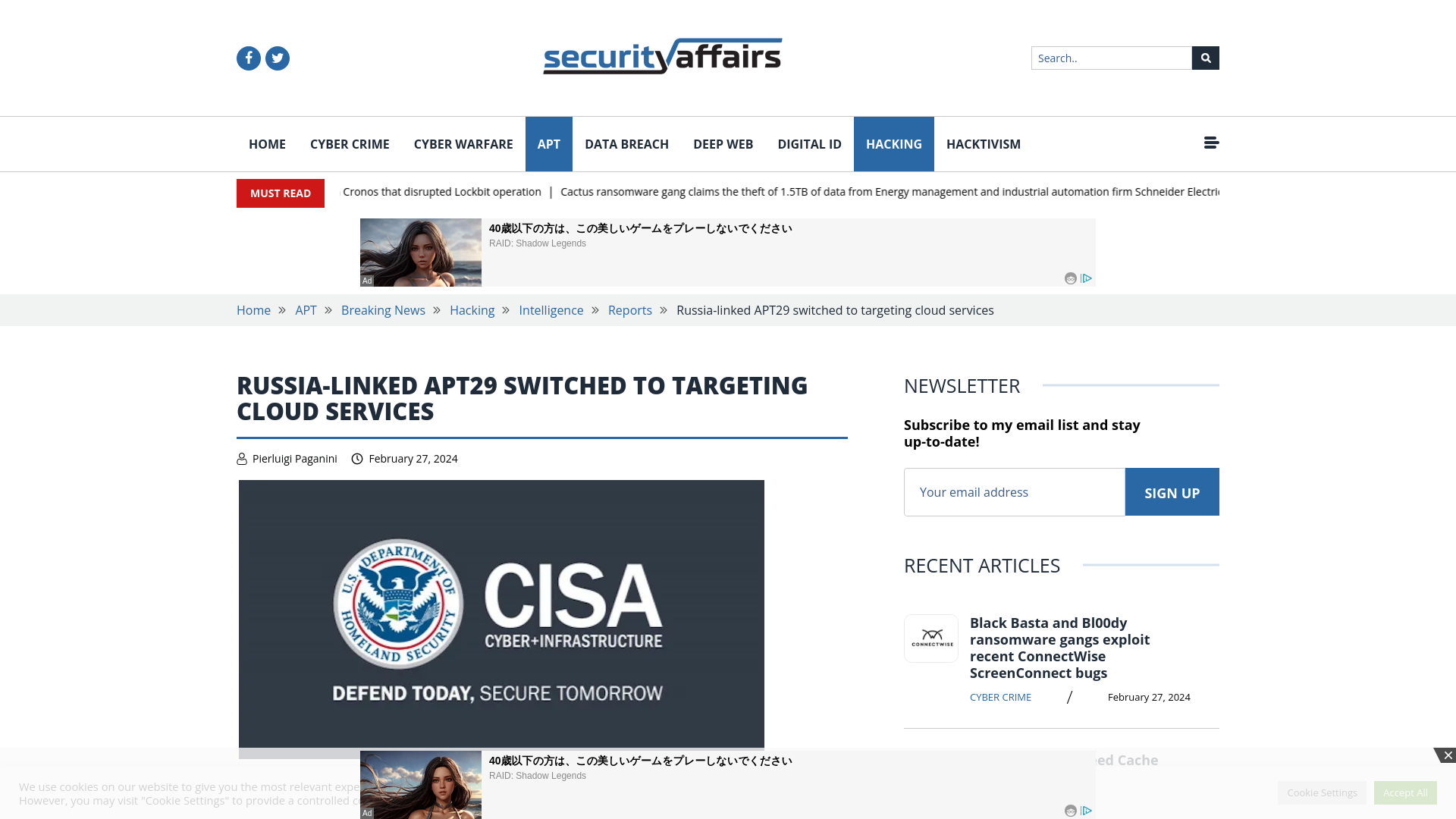Click the CYBER CRIME category label link
The height and width of the screenshot is (819, 1456).
[1000, 697]
